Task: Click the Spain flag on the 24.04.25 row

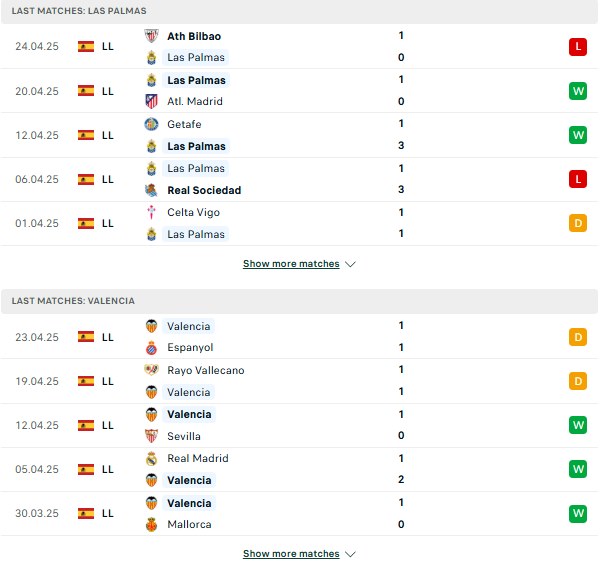Action: [x=86, y=46]
